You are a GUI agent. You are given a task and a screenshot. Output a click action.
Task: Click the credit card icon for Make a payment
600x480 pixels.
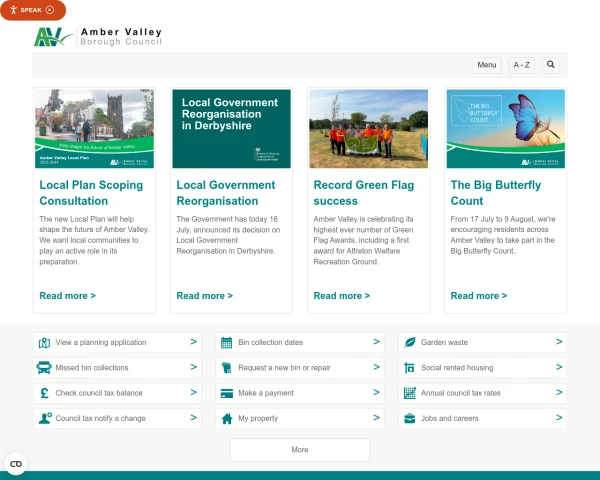[227, 393]
